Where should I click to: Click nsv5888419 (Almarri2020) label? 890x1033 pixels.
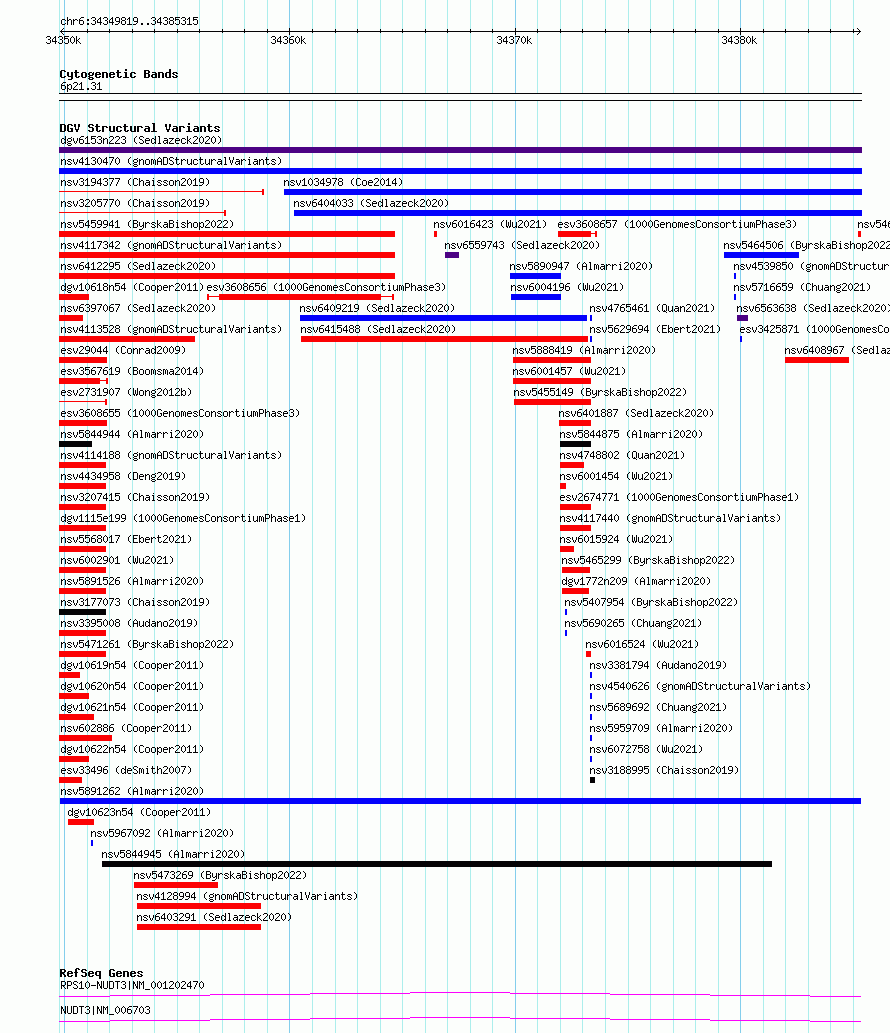pyautogui.click(x=584, y=351)
